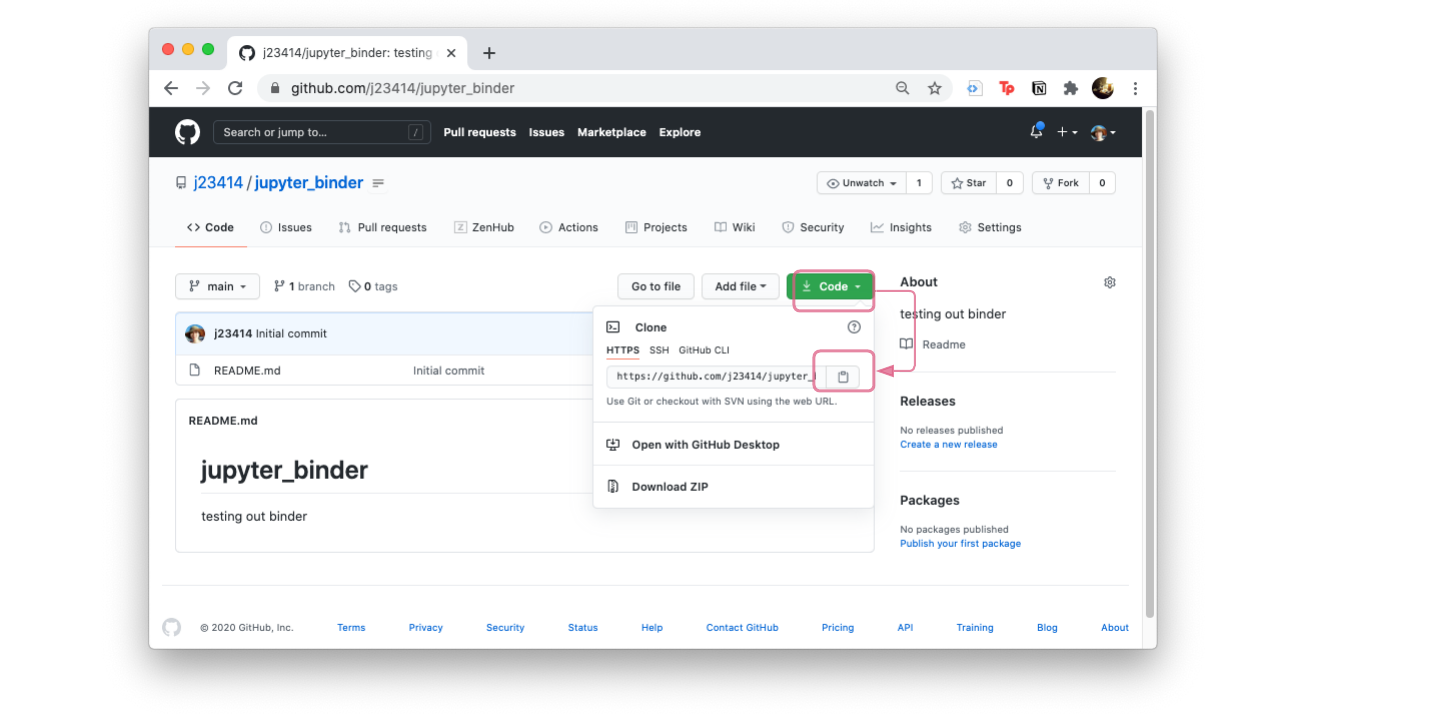Copy the clone URL to clipboard
1453x714 pixels.
[x=843, y=377]
